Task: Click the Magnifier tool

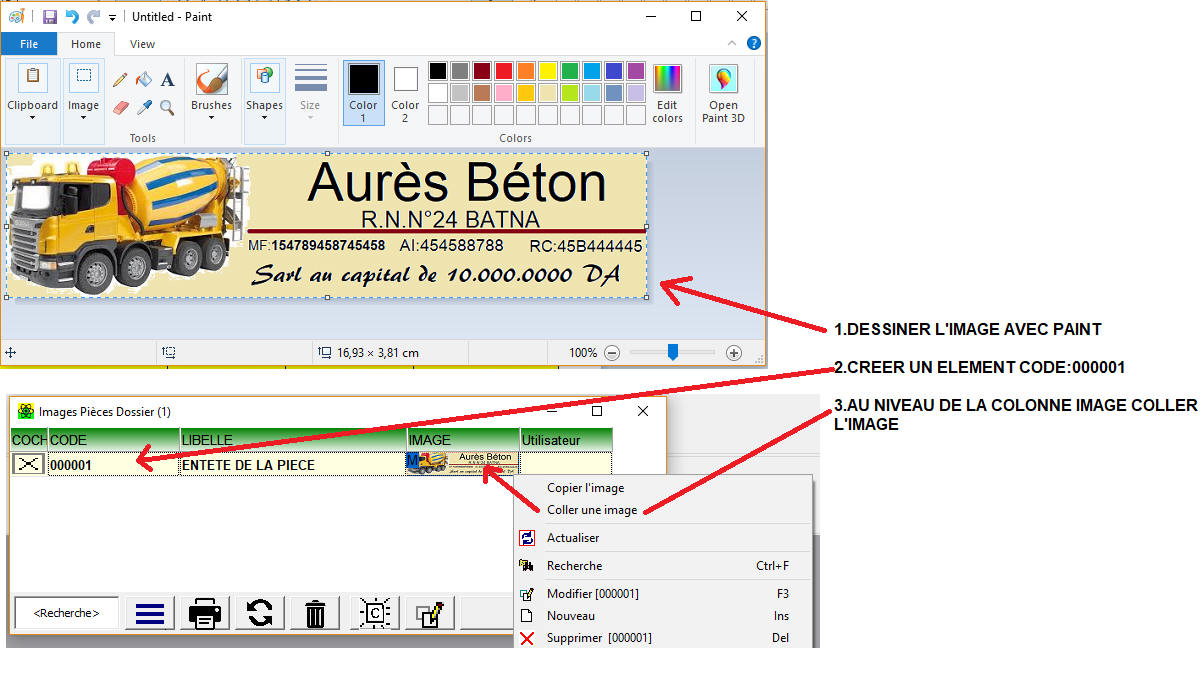Action: [167, 107]
